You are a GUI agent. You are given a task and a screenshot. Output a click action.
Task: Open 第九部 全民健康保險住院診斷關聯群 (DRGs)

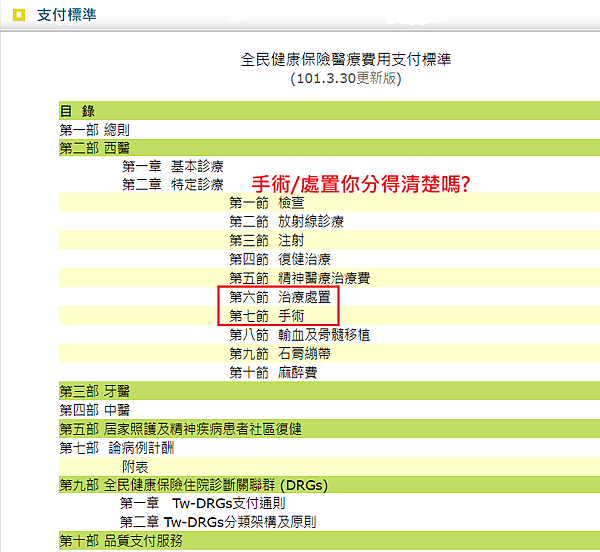pyautogui.click(x=194, y=485)
